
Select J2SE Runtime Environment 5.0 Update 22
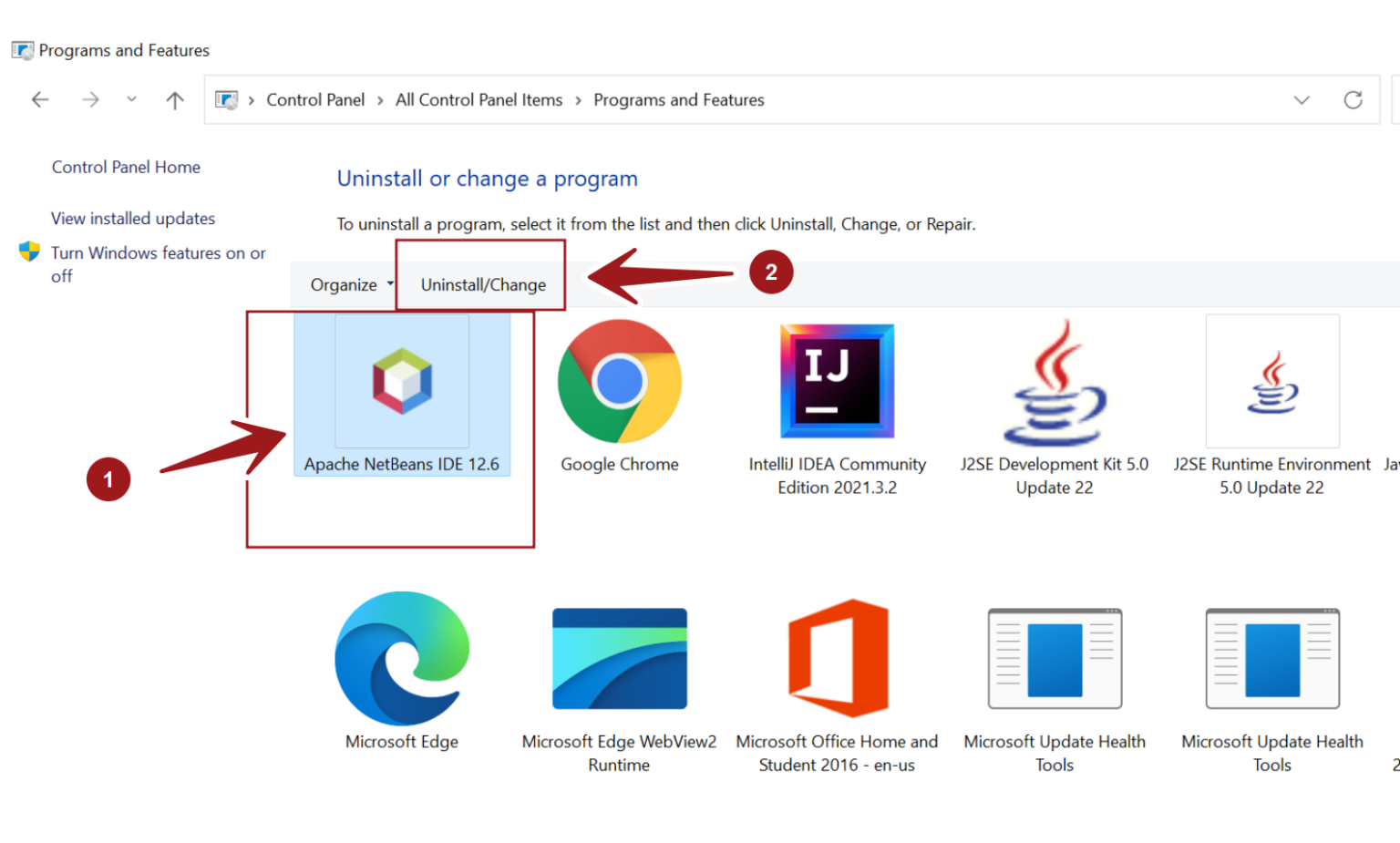pos(1271,381)
